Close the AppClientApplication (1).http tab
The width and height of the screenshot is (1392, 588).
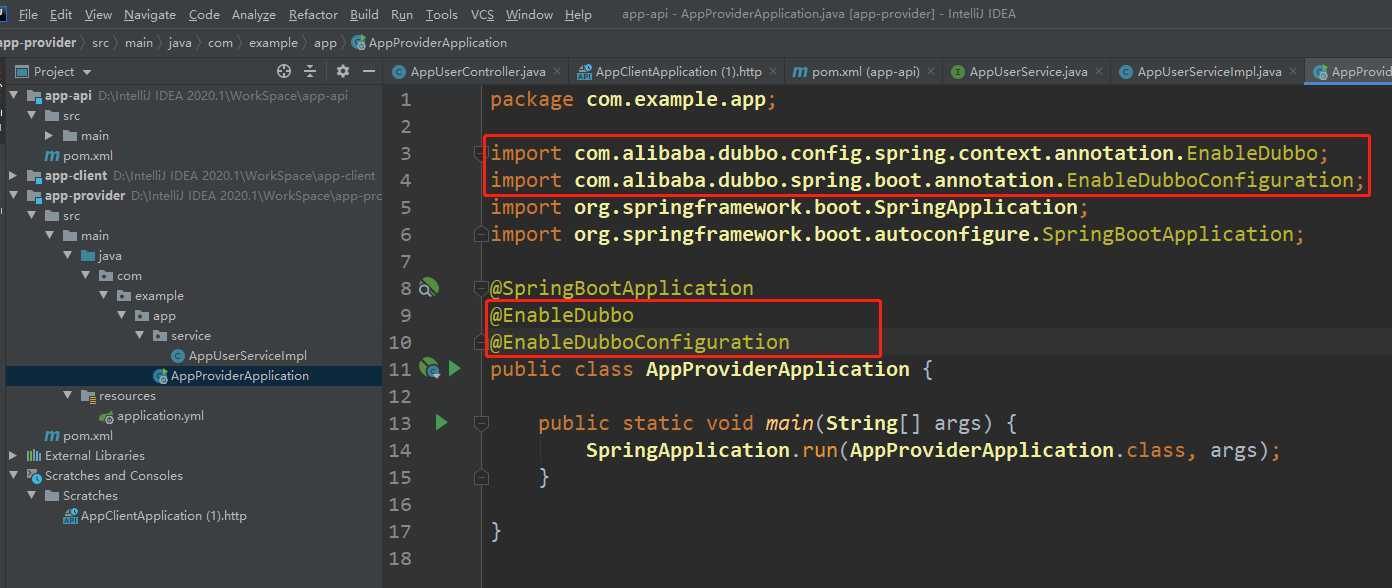(775, 72)
